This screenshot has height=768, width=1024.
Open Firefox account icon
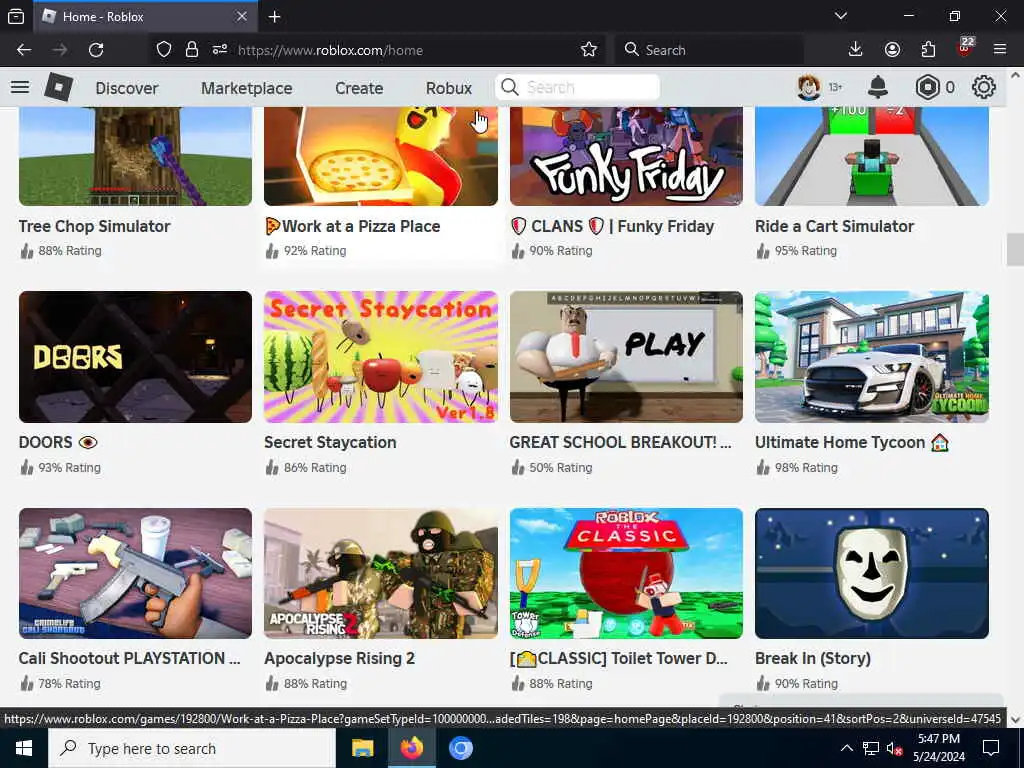click(892, 50)
